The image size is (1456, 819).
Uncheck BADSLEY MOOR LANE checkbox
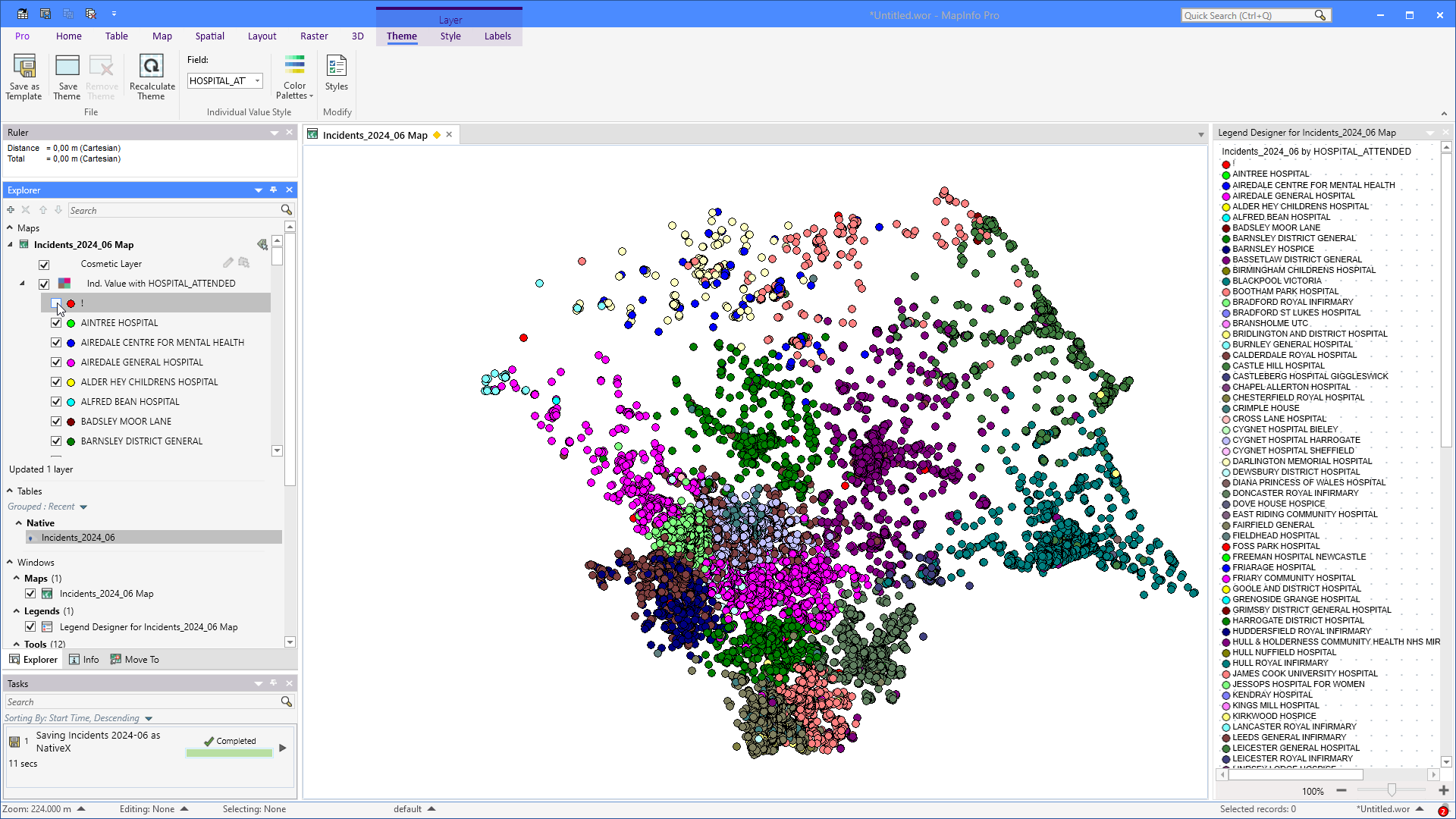[x=56, y=422]
